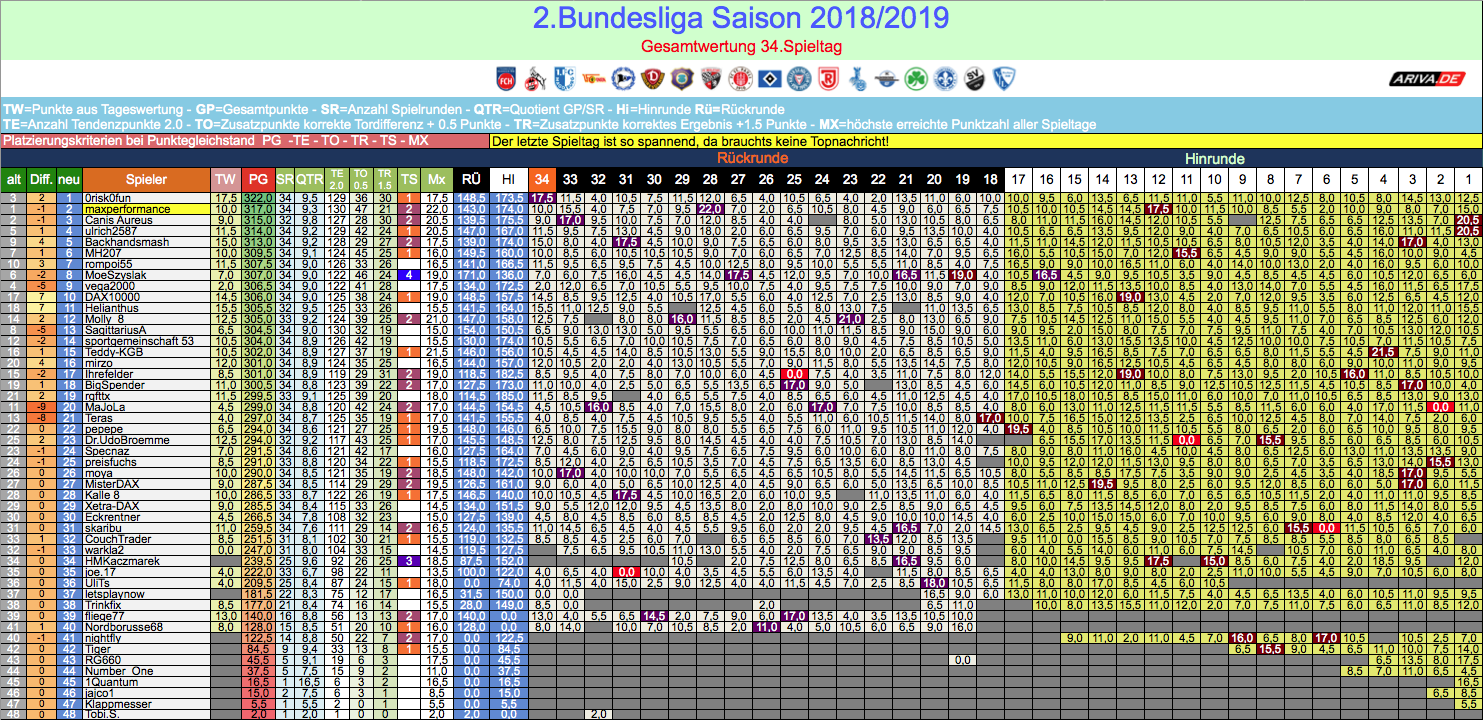Viewport: 1483px width, 720px height.
Task: Select the yellow 'maxperformance' player cell
Action: tap(145, 209)
